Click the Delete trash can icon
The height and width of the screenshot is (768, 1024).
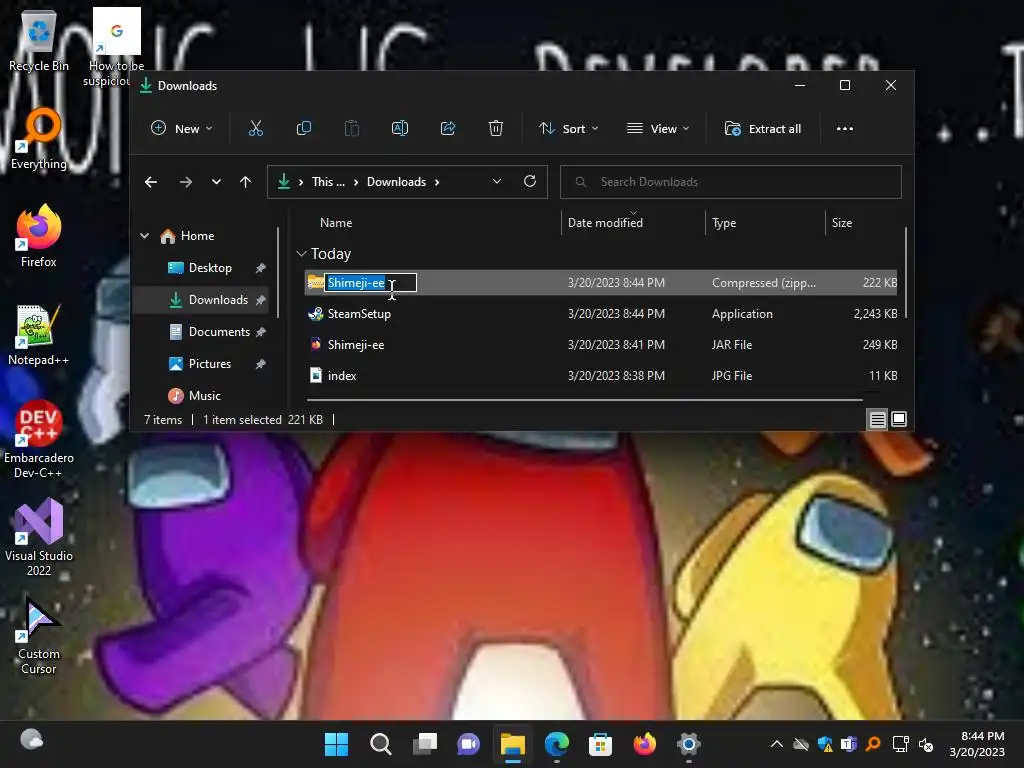pos(496,129)
